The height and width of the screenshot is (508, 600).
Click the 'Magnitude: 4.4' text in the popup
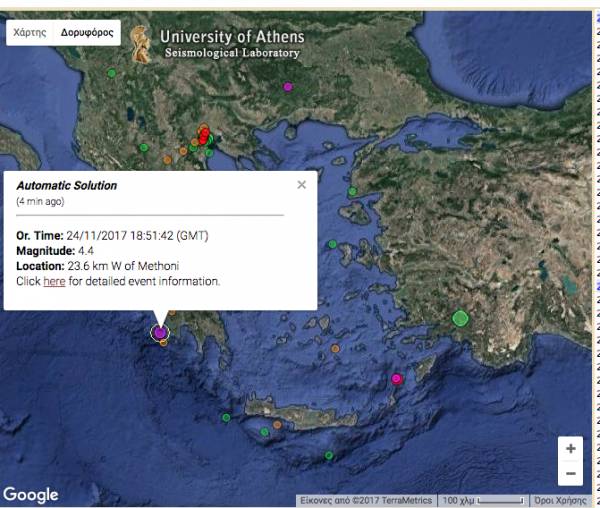55,251
